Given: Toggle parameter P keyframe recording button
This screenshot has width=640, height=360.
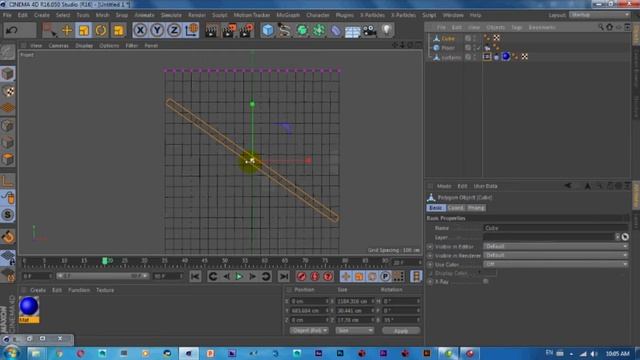Looking at the screenshot, I should coord(385,276).
